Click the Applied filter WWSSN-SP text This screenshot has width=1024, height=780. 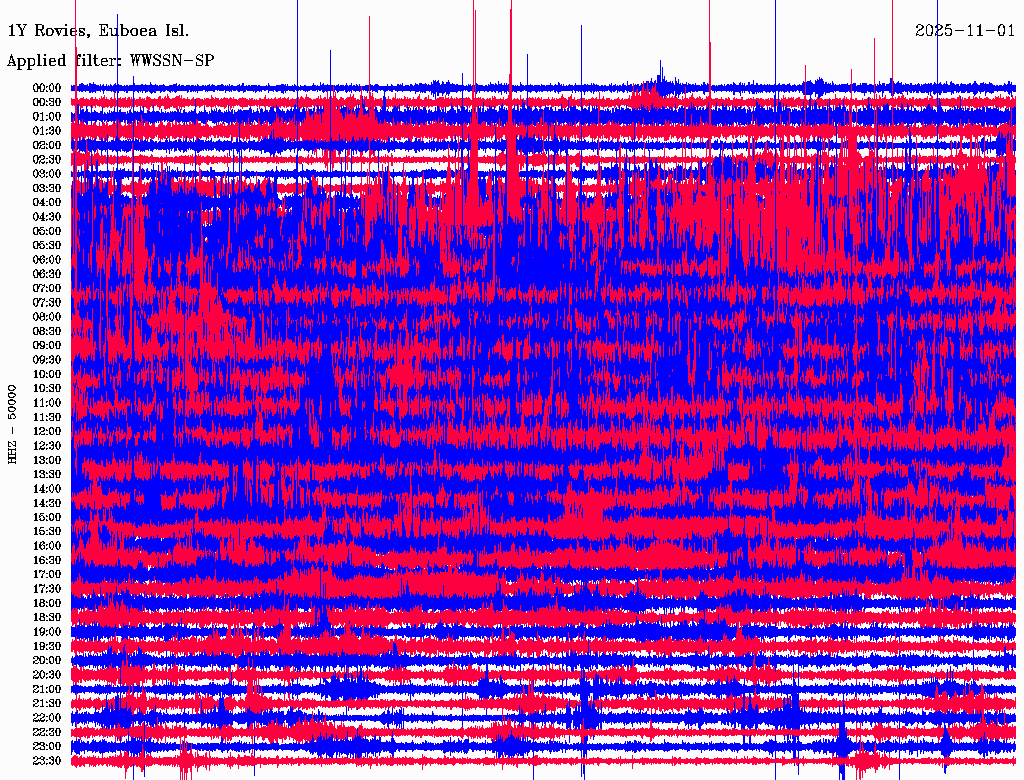click(110, 61)
